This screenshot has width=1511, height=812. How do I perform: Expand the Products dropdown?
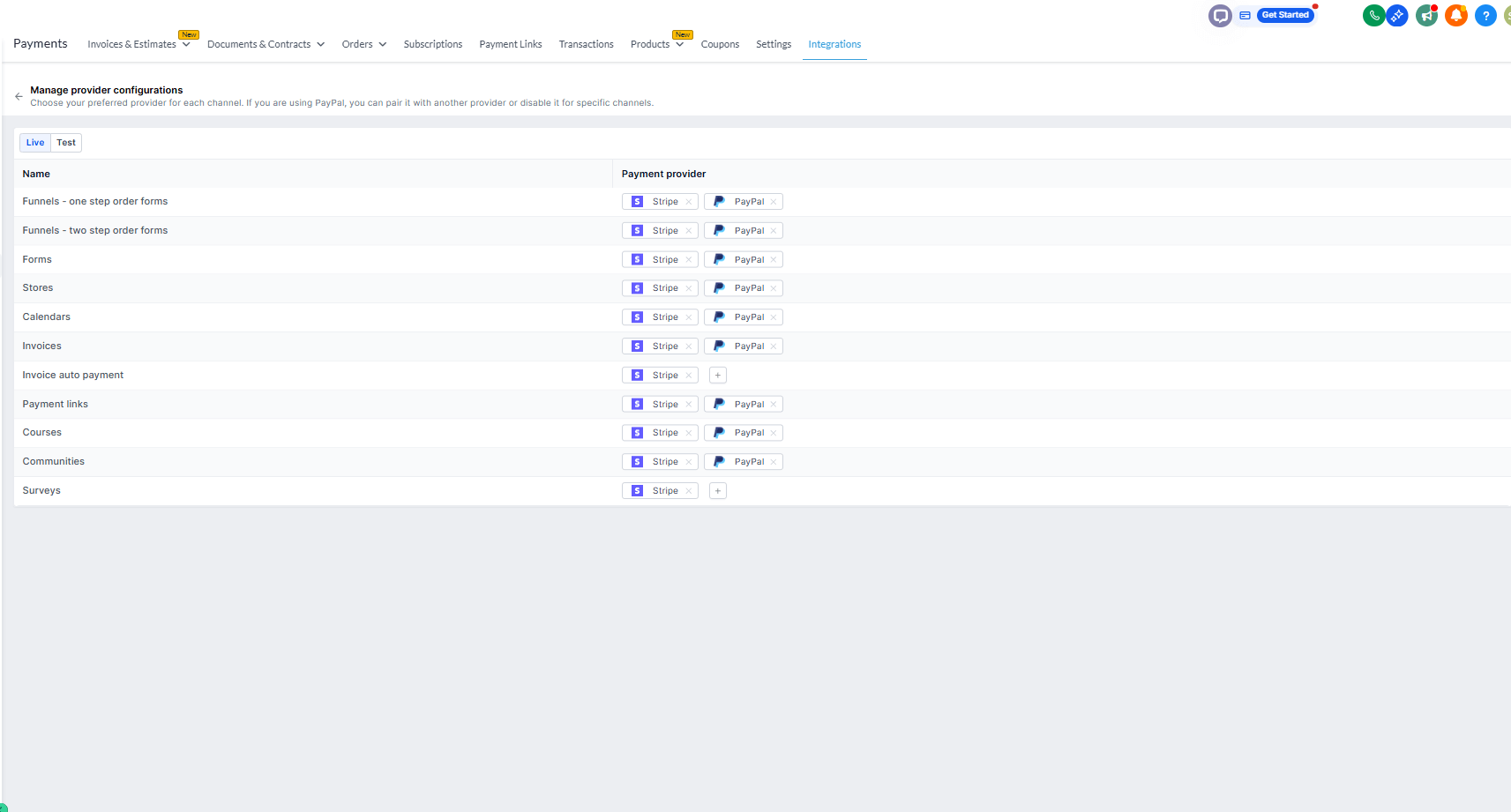tap(657, 44)
